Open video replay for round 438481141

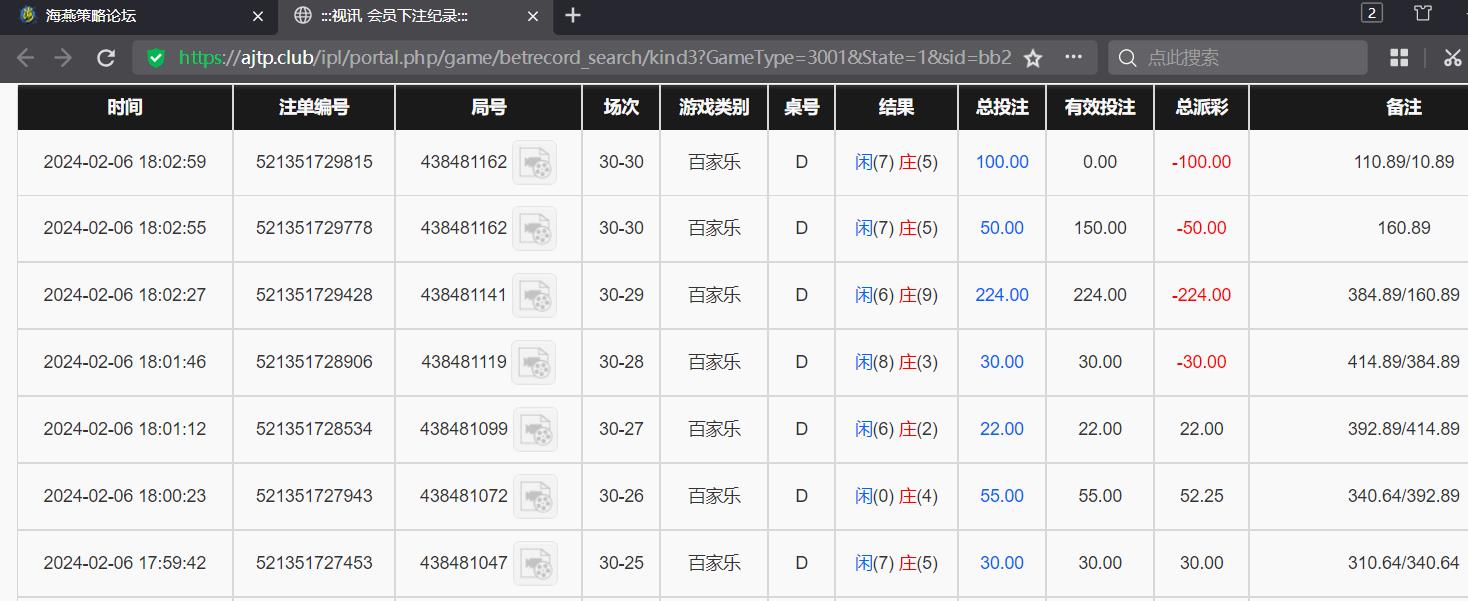[534, 296]
